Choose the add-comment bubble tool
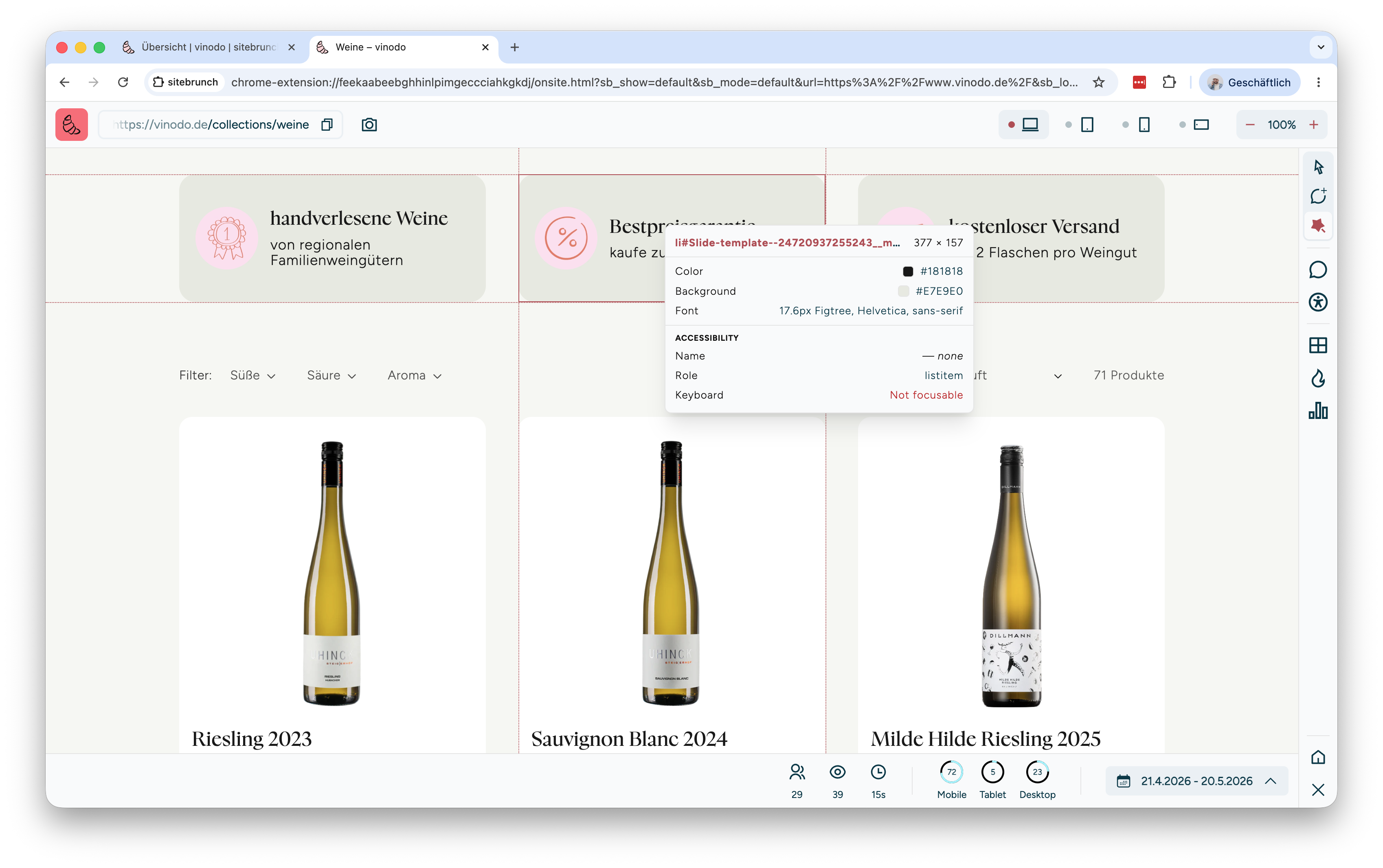The width and height of the screenshot is (1383, 868). coord(1318,196)
